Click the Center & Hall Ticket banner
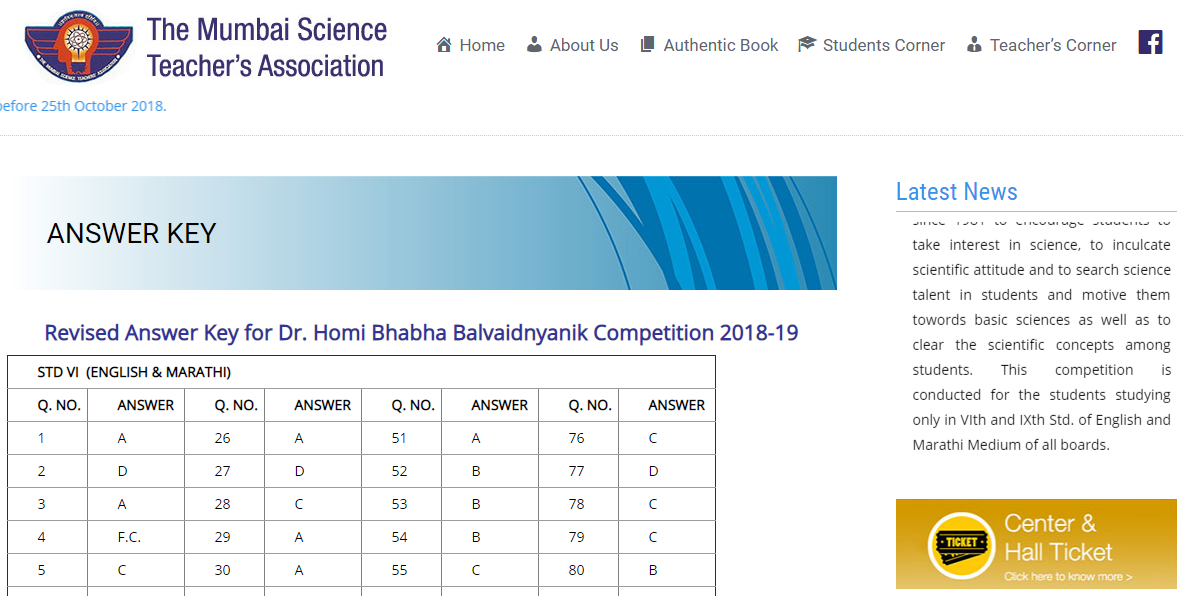 pyautogui.click(x=1037, y=544)
